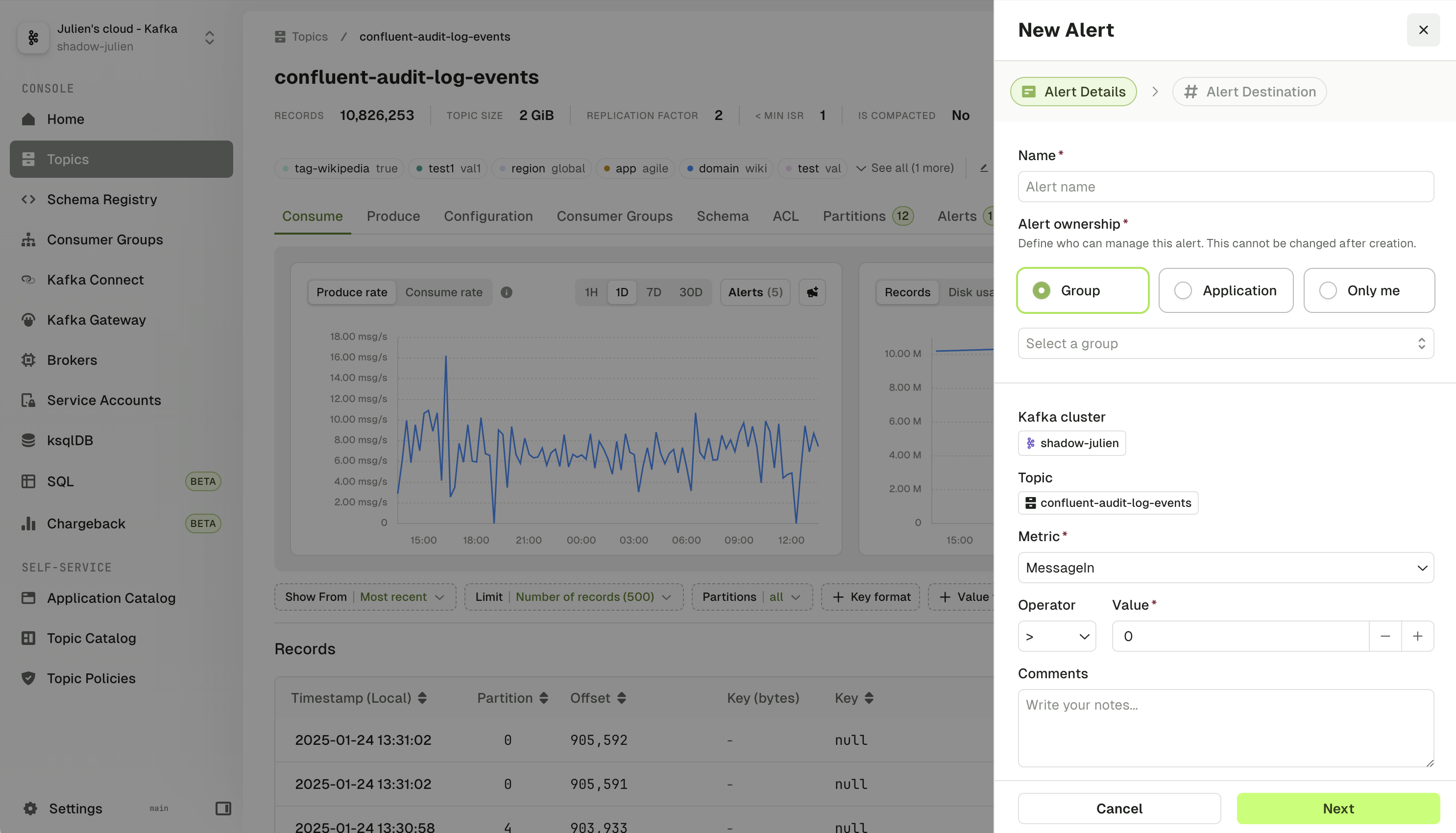This screenshot has width=1456, height=833.
Task: Click the Alerts (5) button
Action: tap(755, 292)
